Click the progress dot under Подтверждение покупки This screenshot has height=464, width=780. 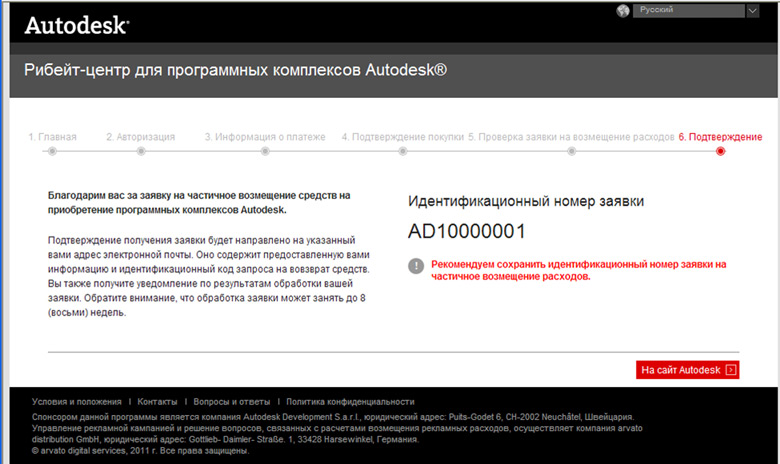click(403, 151)
